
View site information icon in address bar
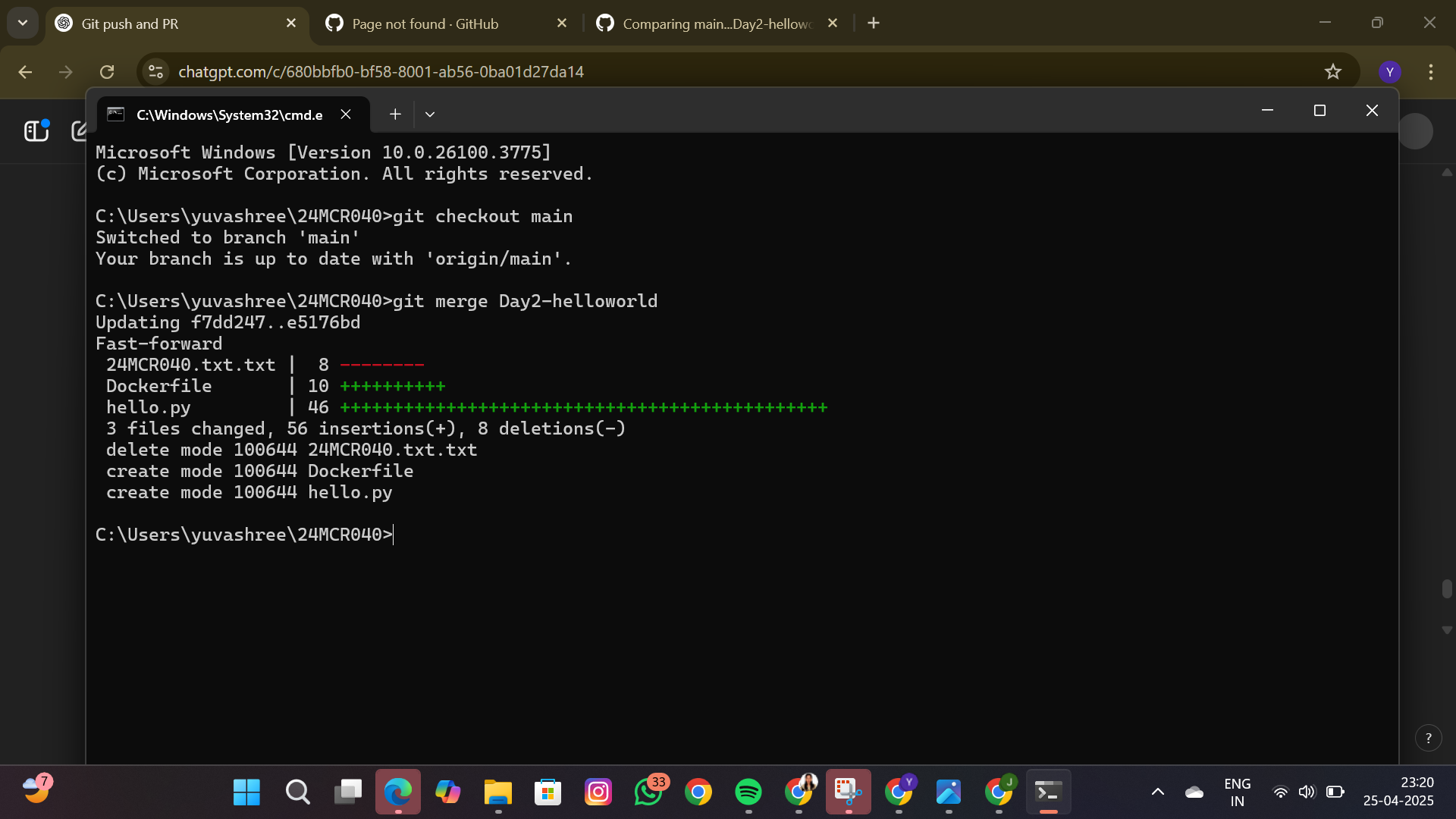[155, 71]
